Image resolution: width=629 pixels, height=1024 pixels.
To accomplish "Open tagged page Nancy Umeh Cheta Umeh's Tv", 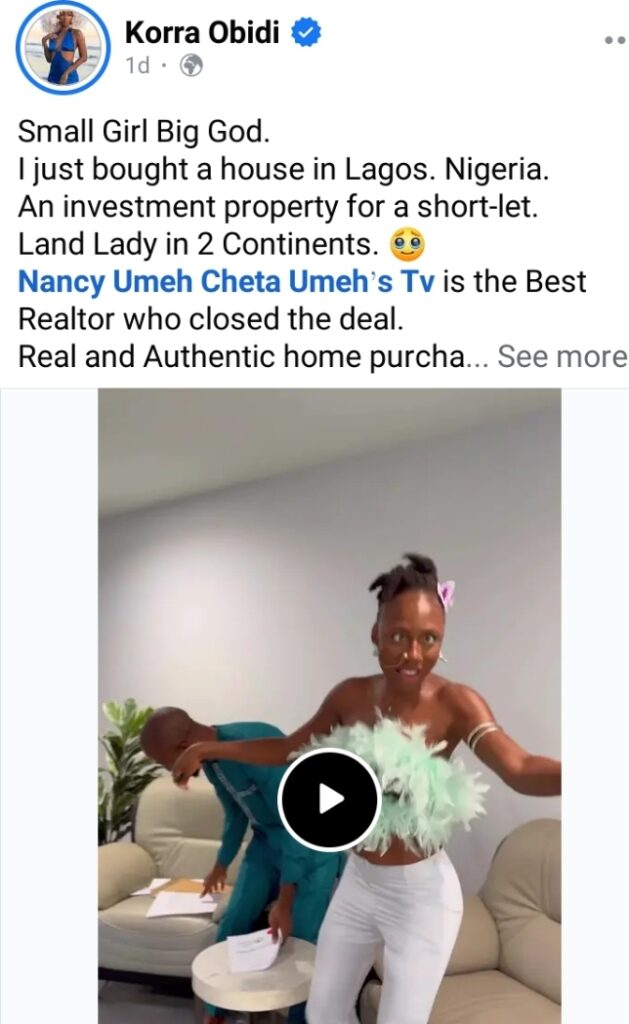I will pyautogui.click(x=226, y=281).
